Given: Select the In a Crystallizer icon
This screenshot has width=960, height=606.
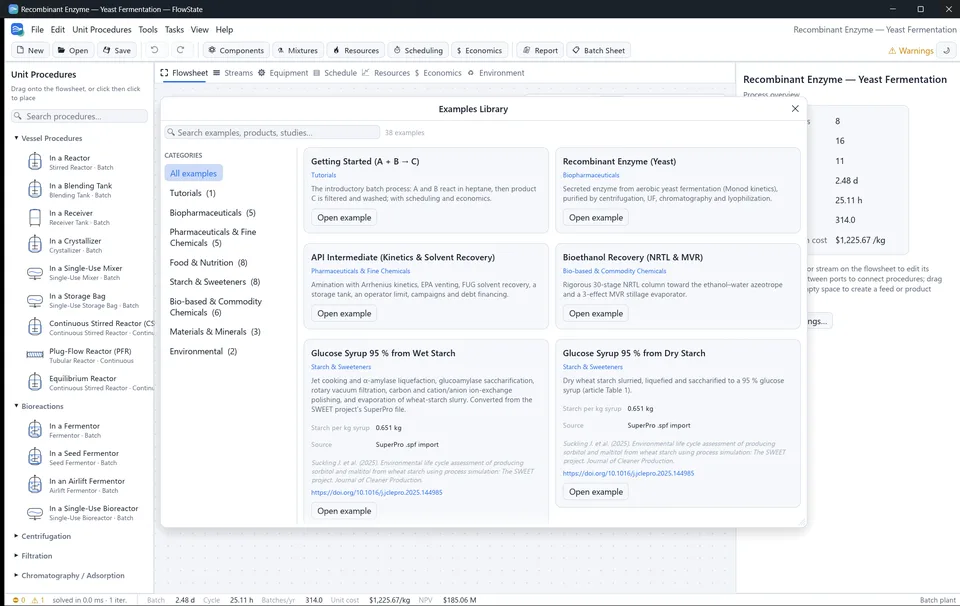Looking at the screenshot, I should point(35,244).
